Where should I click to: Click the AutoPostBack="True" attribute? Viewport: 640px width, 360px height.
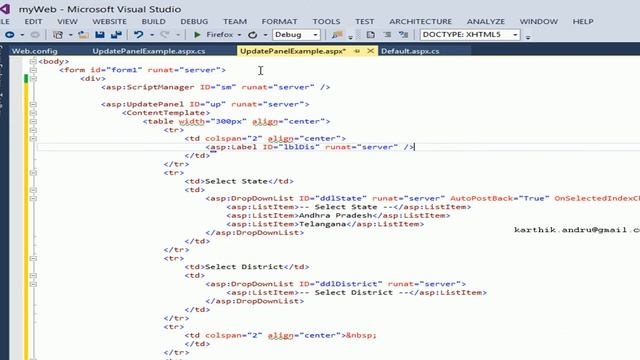point(500,198)
